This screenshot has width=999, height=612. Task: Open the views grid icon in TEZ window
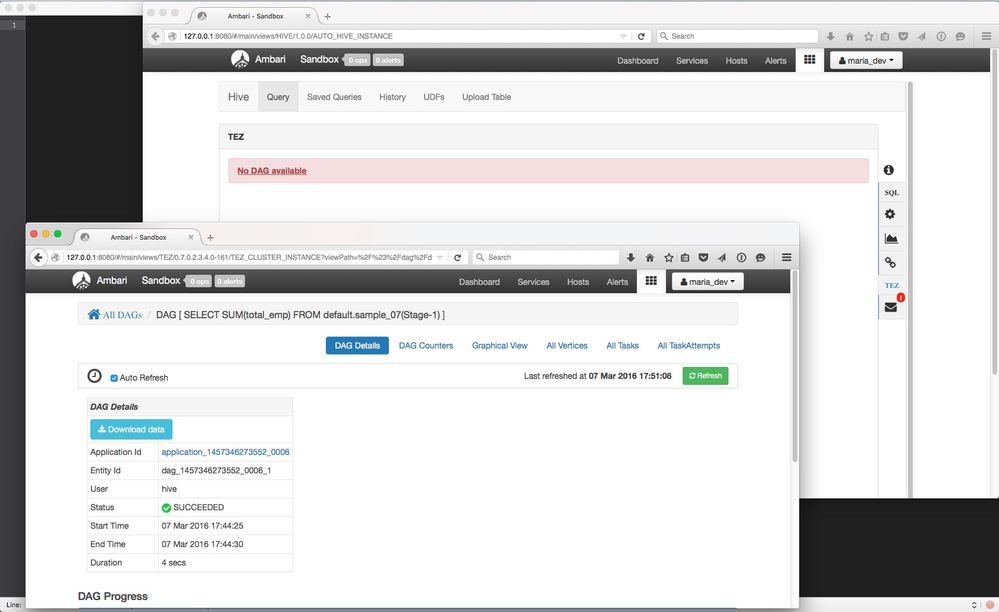[651, 281]
